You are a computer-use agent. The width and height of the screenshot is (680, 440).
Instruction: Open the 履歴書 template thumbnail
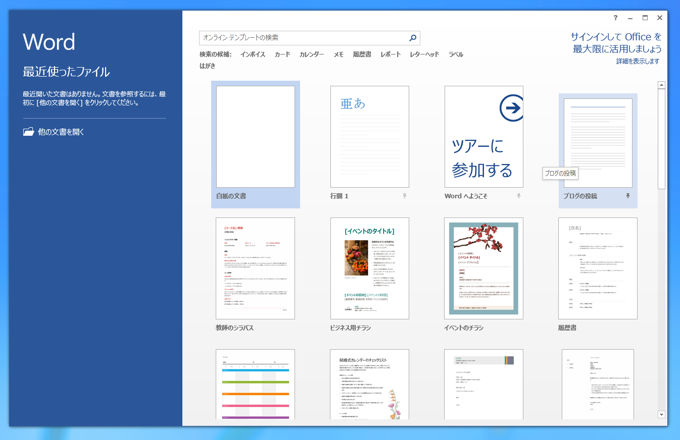598,268
